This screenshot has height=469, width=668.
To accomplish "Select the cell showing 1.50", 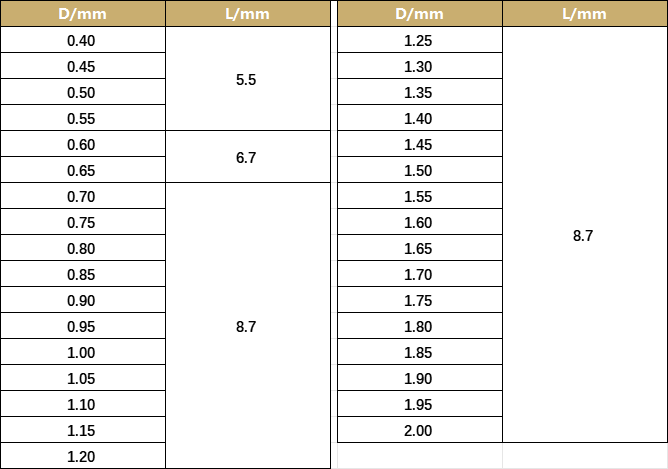I will click(420, 170).
